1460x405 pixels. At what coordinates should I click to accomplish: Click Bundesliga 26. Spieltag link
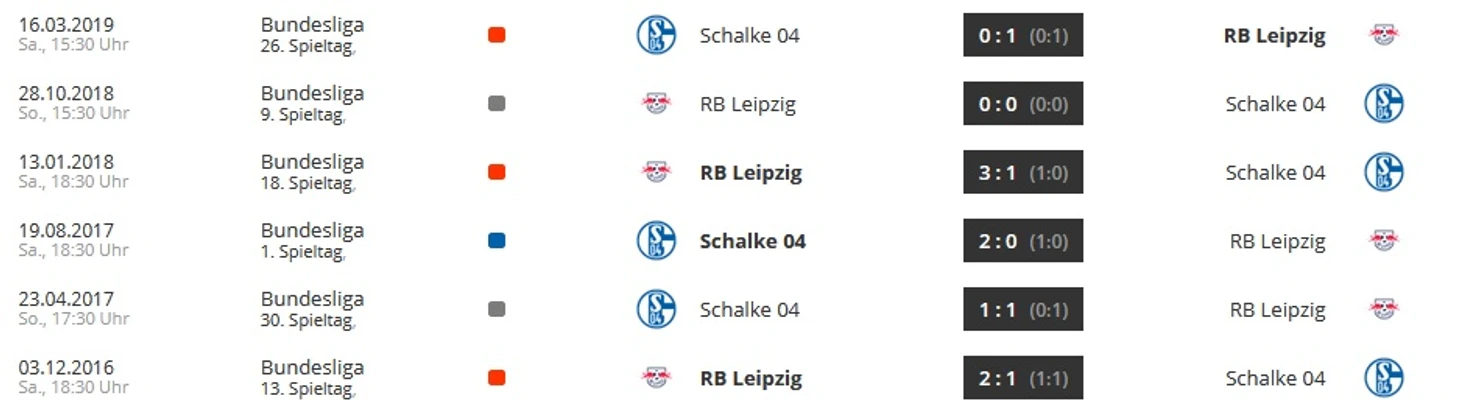click(x=312, y=35)
